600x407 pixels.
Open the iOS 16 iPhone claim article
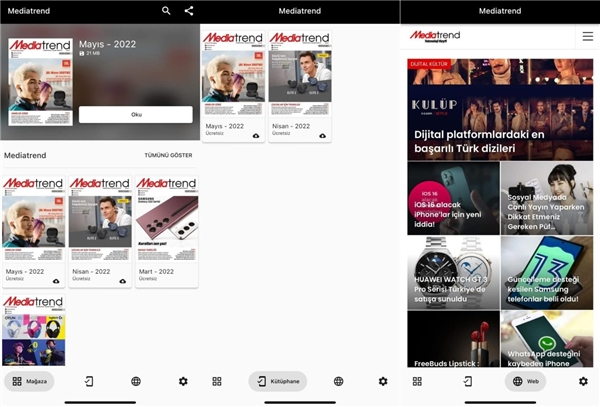click(453, 198)
